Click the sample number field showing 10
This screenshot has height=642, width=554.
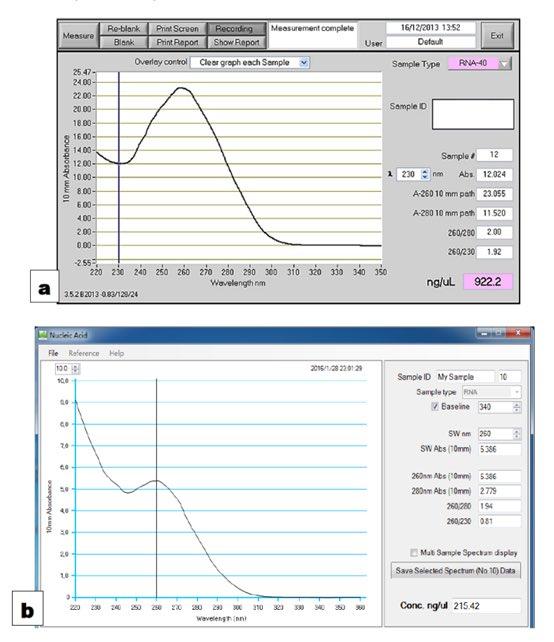(509, 377)
